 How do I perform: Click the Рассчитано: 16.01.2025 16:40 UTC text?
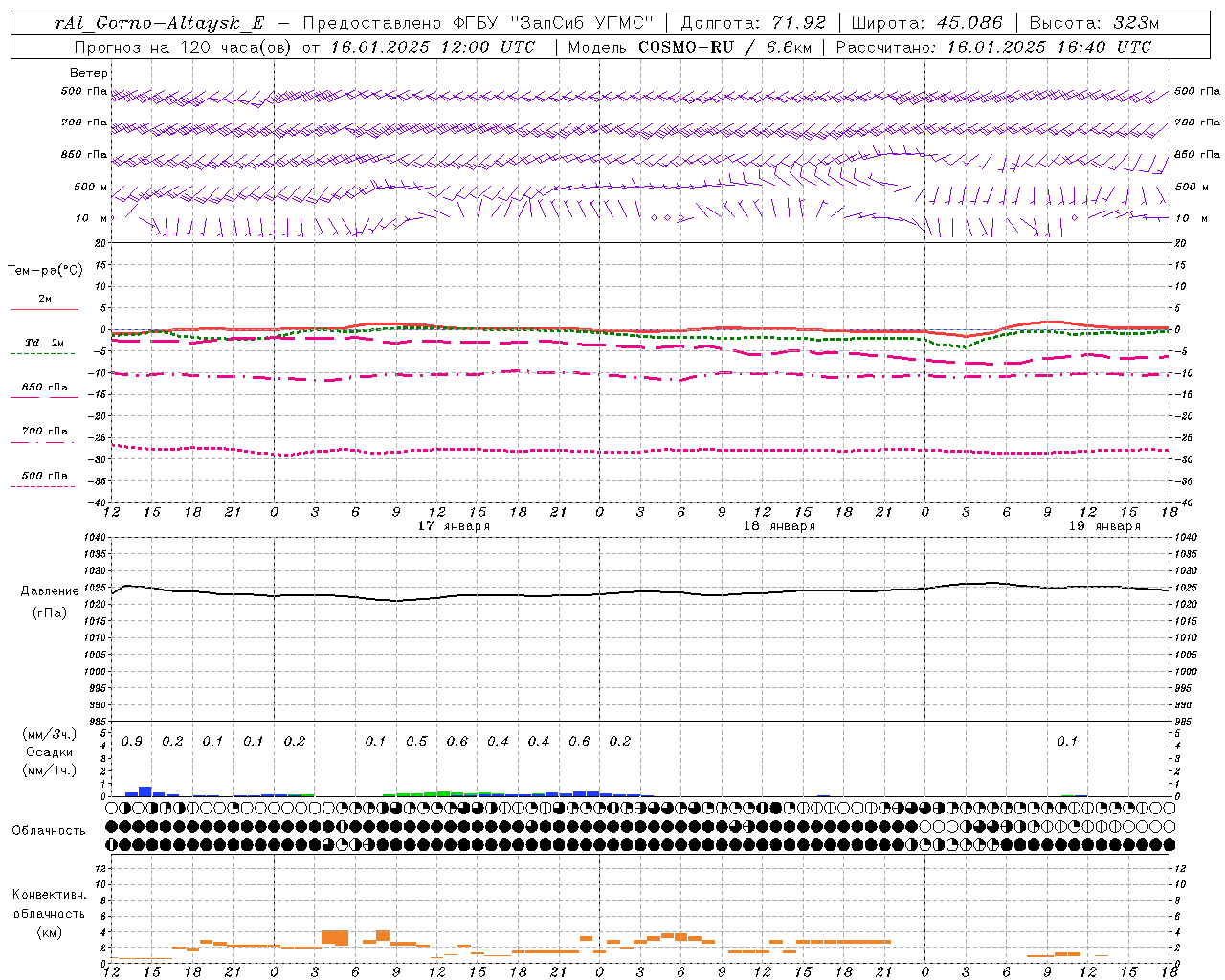point(993,47)
